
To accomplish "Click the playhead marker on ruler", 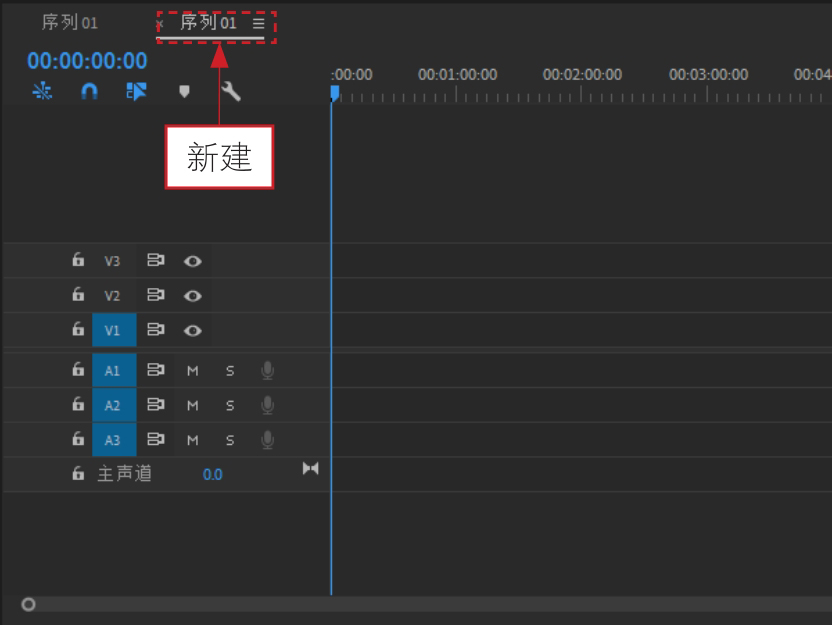I will 334,93.
